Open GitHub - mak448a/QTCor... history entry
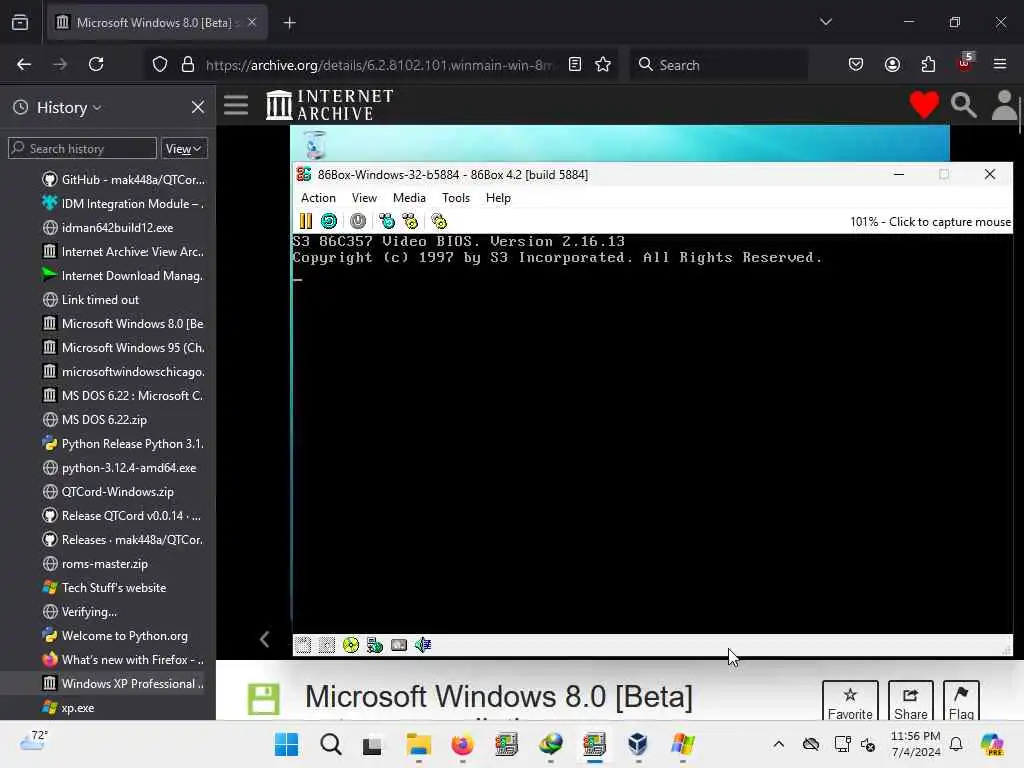This screenshot has height=768, width=1024. coord(123,180)
